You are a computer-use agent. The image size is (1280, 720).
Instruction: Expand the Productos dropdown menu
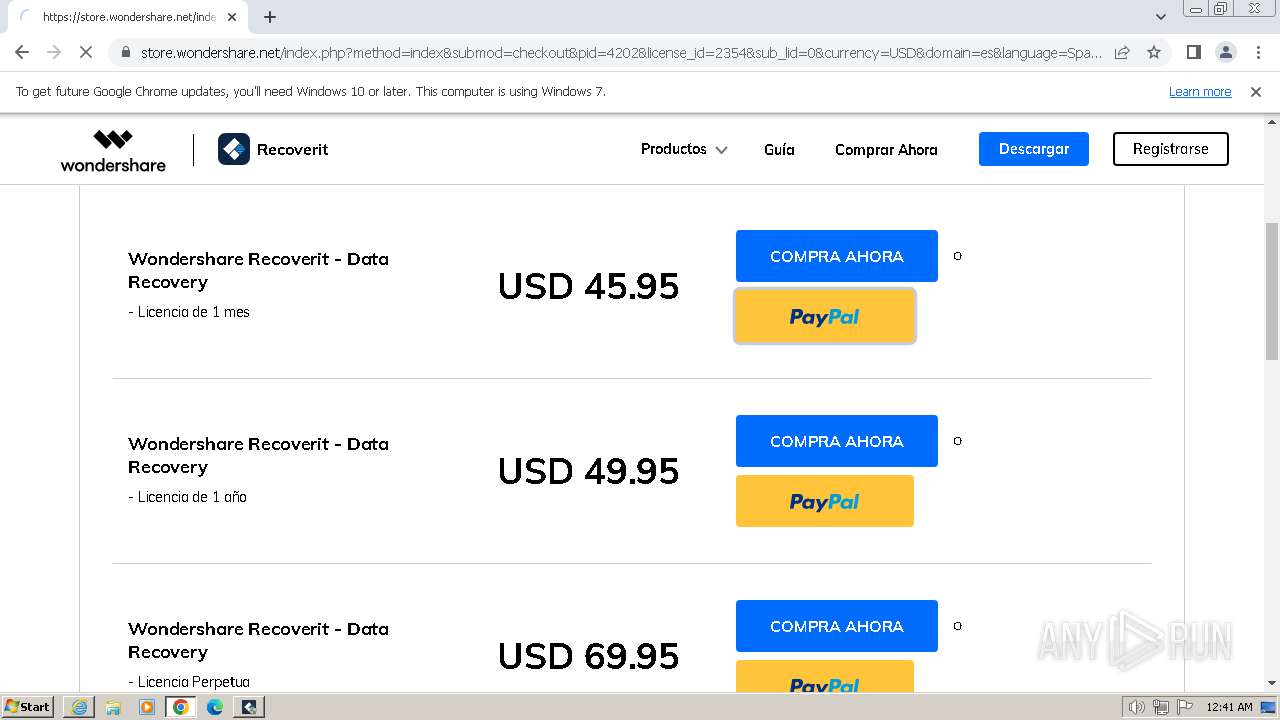pyautogui.click(x=684, y=149)
